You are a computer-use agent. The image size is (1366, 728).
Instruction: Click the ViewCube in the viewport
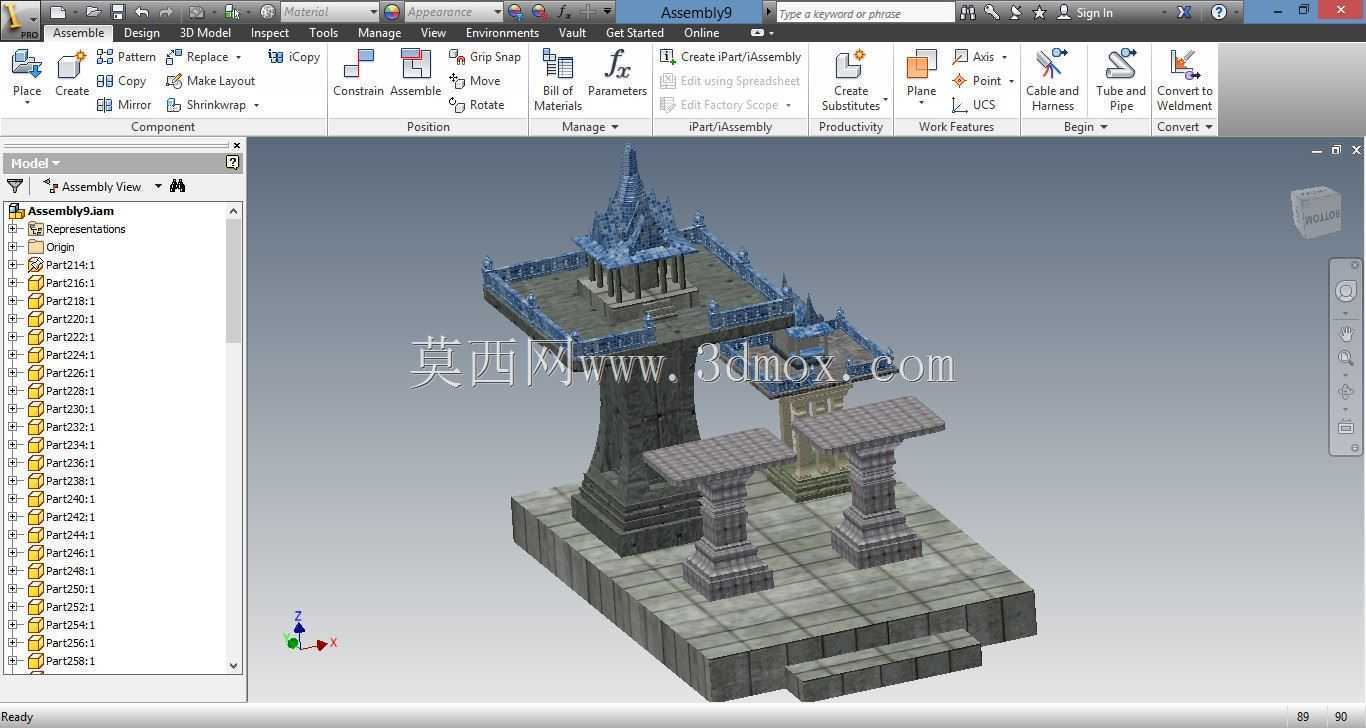(1316, 210)
